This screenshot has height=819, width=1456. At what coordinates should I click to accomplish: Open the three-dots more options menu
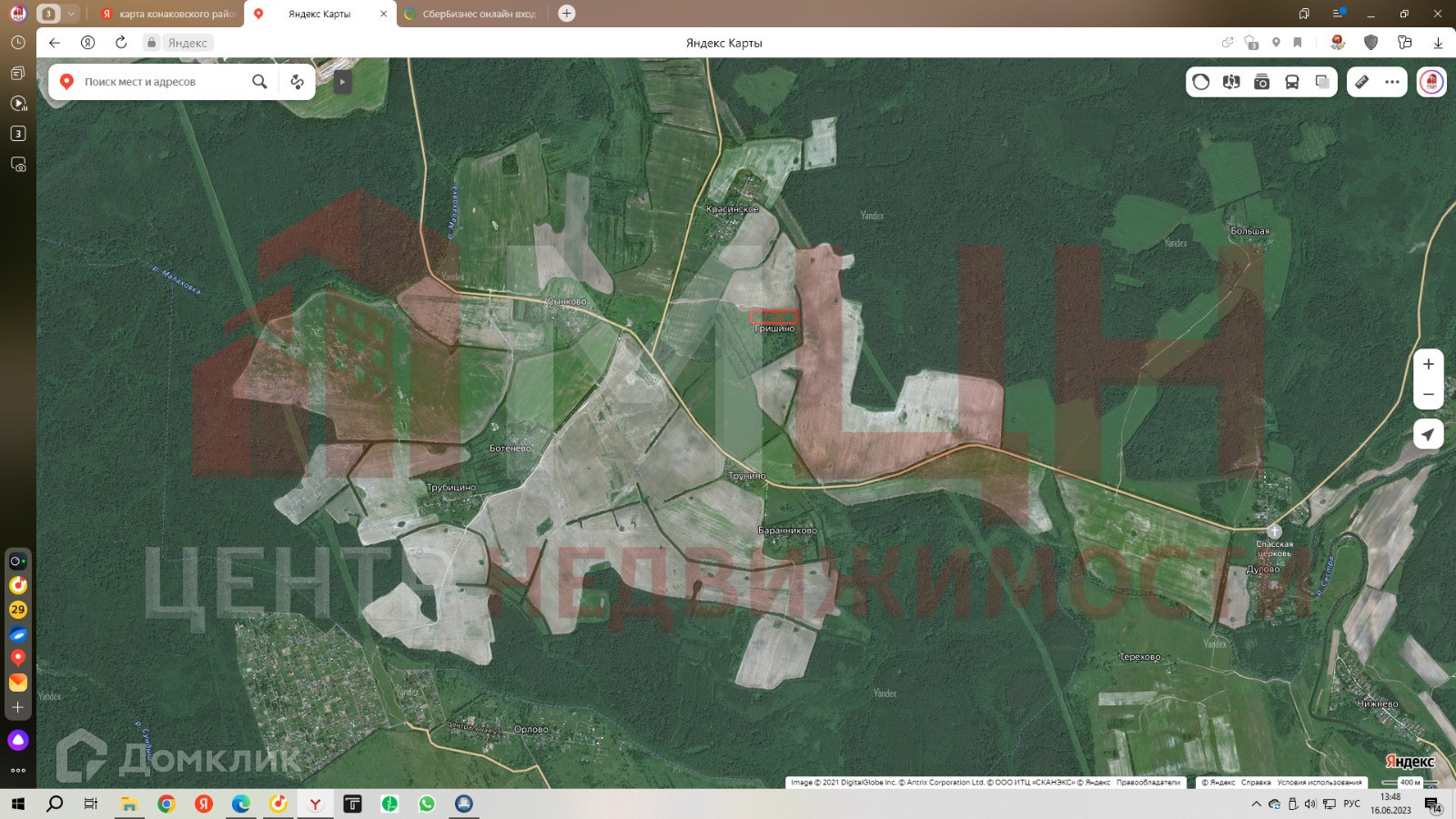(1392, 82)
